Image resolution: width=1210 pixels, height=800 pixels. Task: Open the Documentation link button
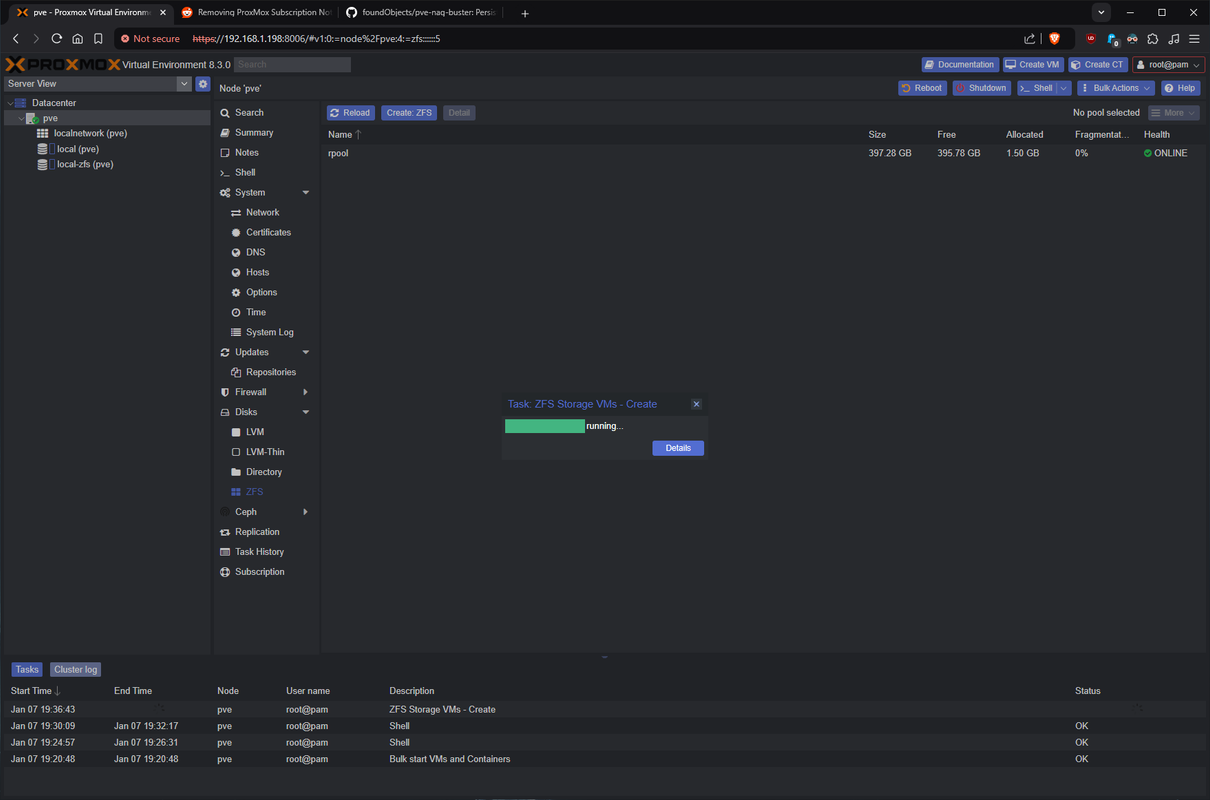(x=959, y=64)
